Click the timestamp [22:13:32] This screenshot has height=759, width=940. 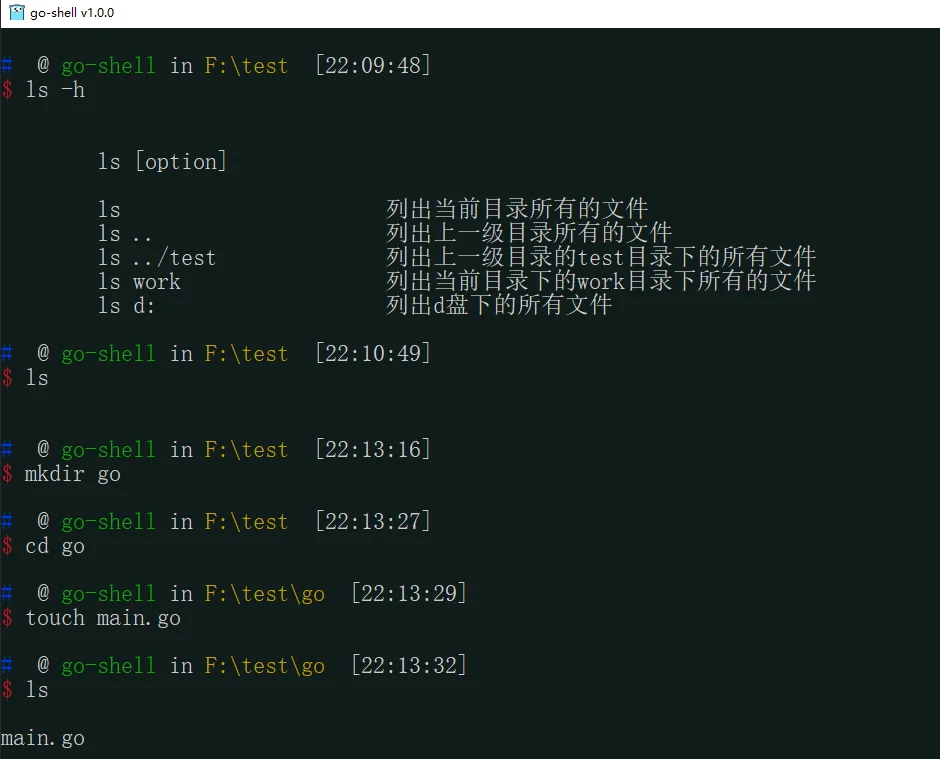tap(408, 666)
